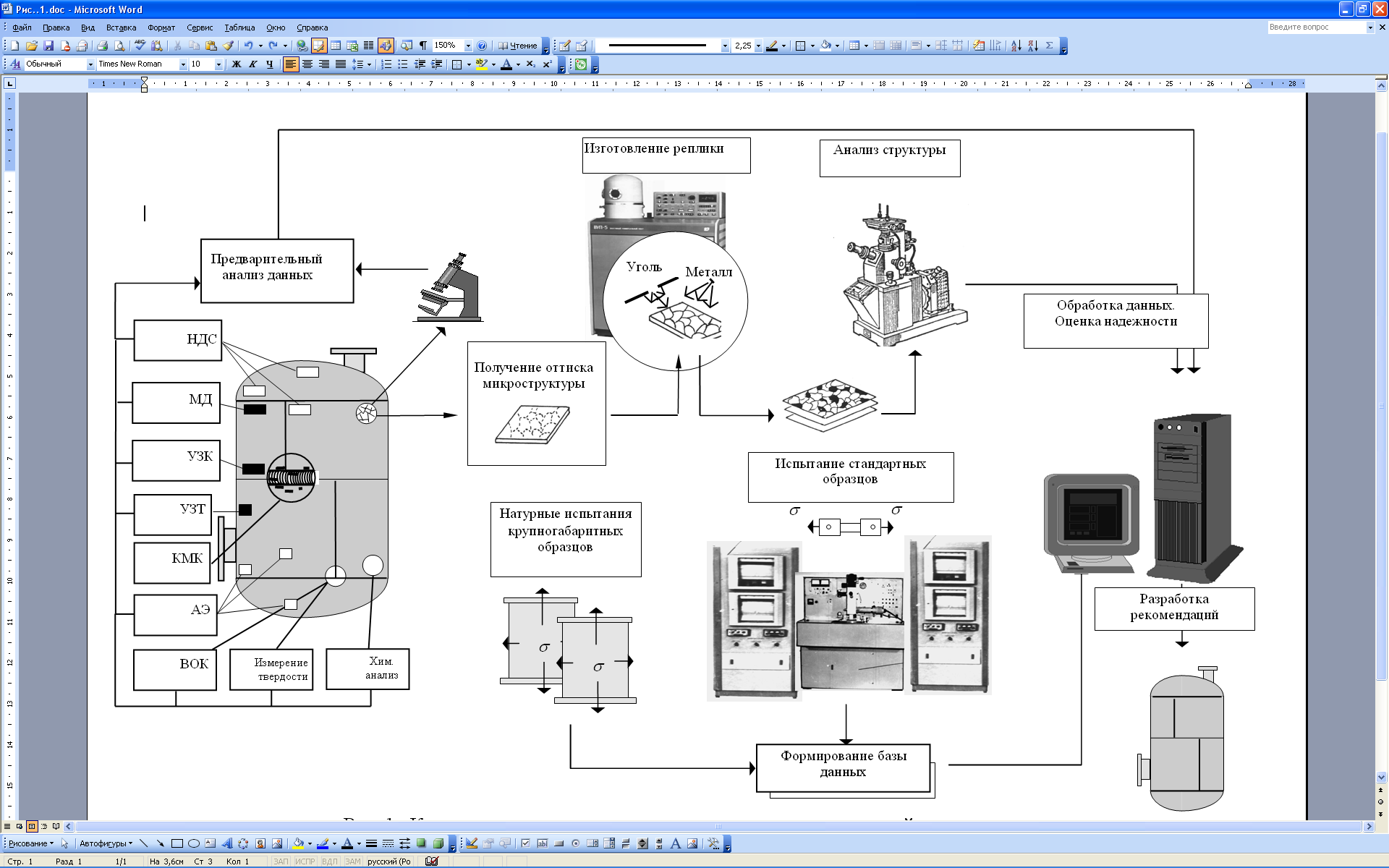
Task: Toggle subscript formatting
Action: pos(531,64)
